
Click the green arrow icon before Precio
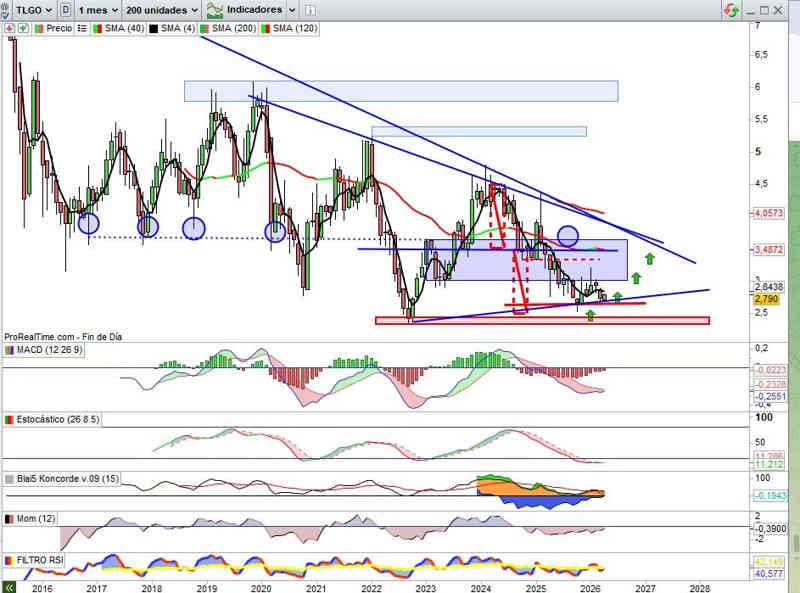[24, 29]
